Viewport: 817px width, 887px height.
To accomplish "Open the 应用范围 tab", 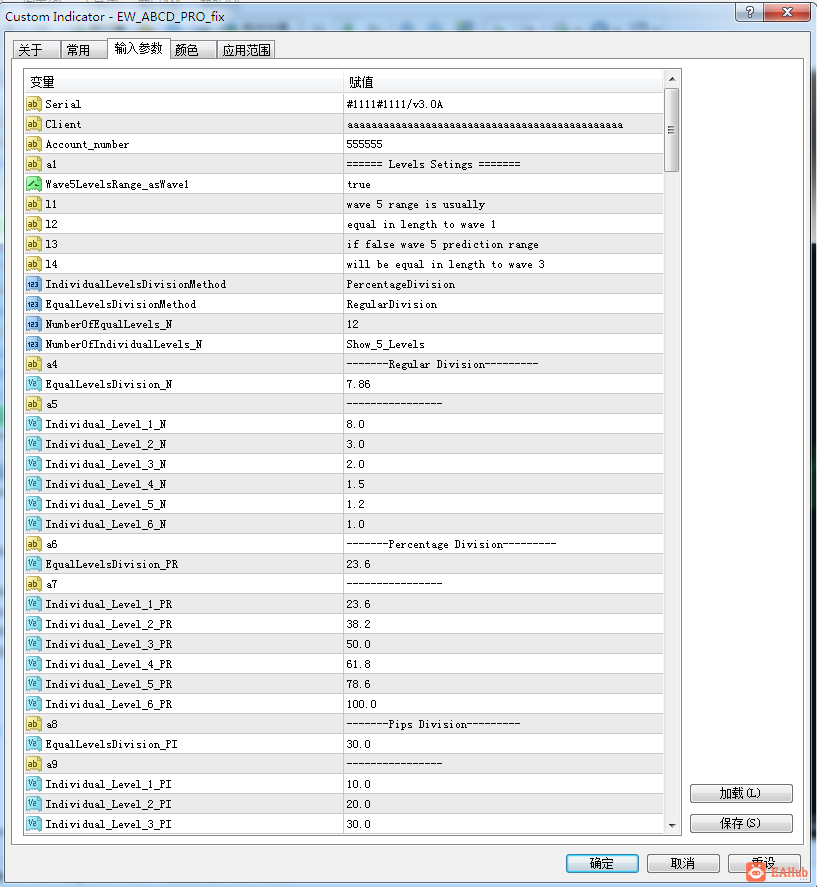I will tap(246, 50).
